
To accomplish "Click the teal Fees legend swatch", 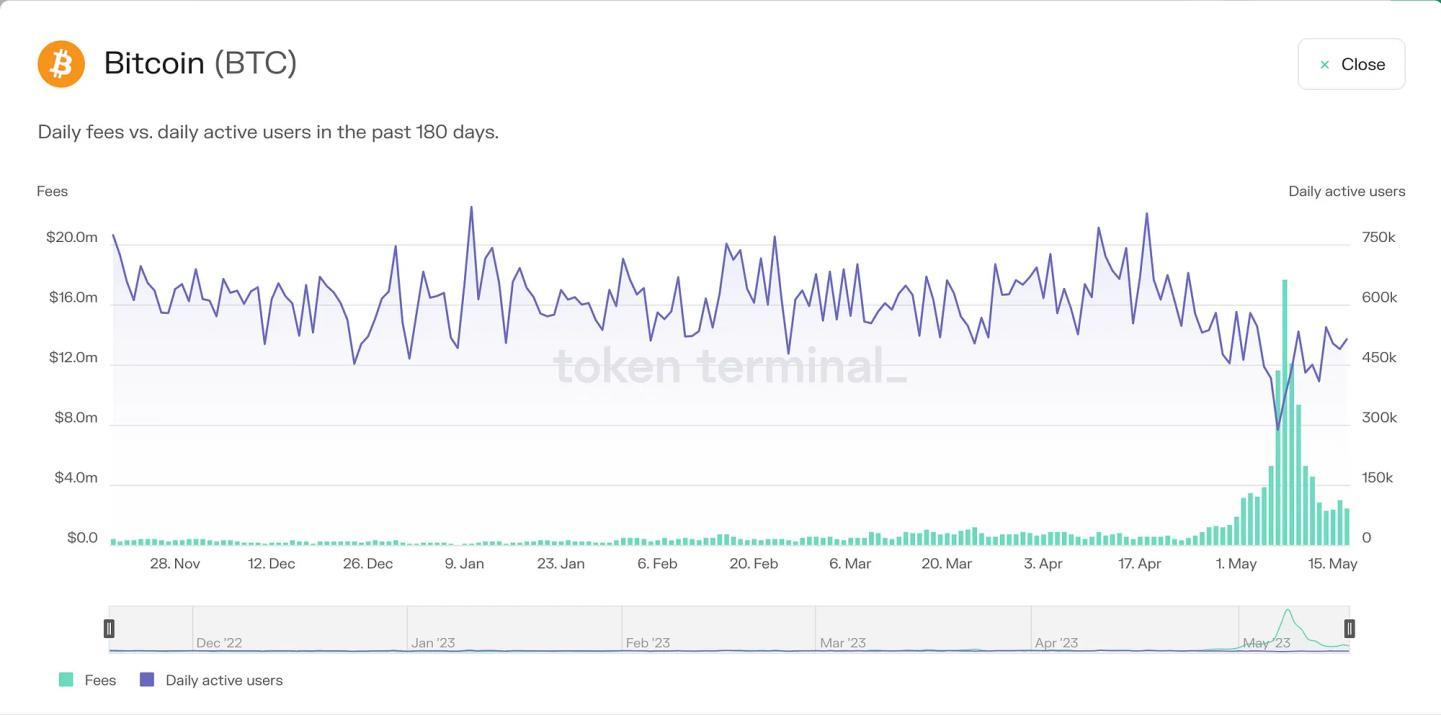I will tap(66, 680).
